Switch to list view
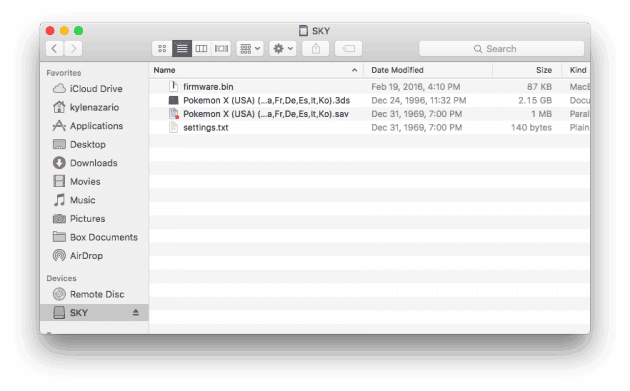This screenshot has width=630, height=391. pyautogui.click(x=182, y=49)
